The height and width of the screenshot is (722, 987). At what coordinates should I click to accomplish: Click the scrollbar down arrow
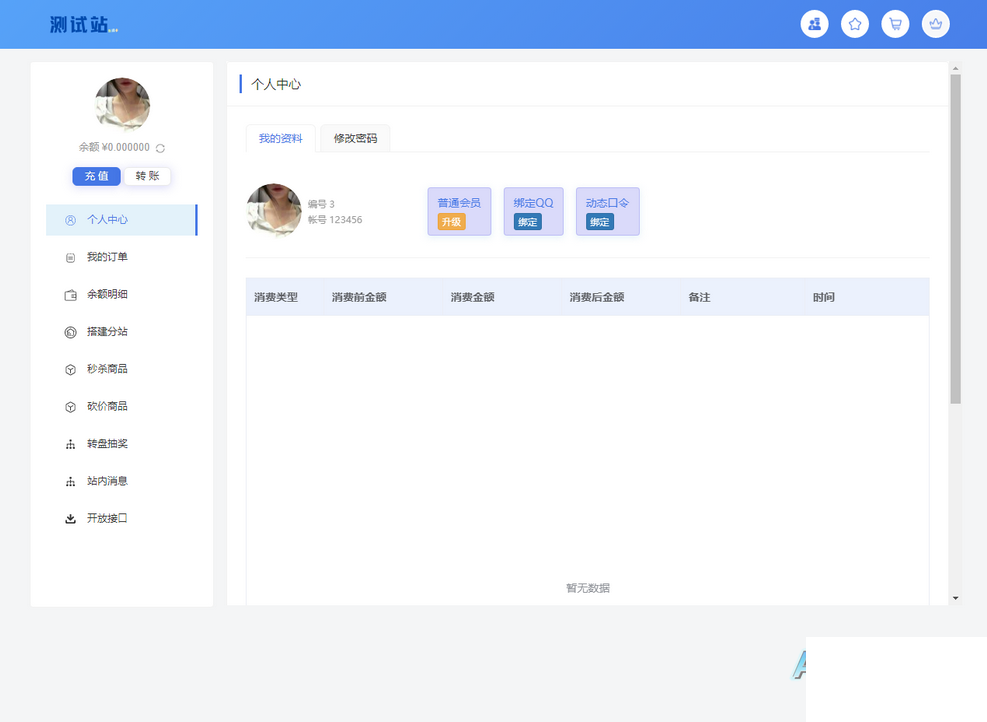coord(955,598)
